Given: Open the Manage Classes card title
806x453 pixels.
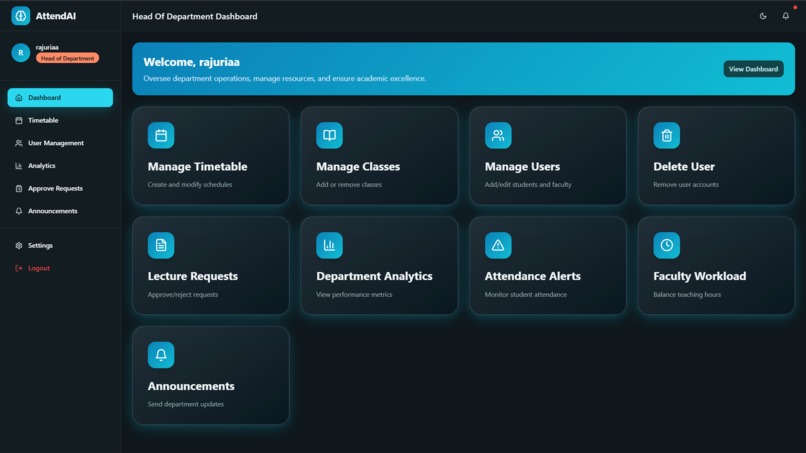Looking at the screenshot, I should [358, 167].
